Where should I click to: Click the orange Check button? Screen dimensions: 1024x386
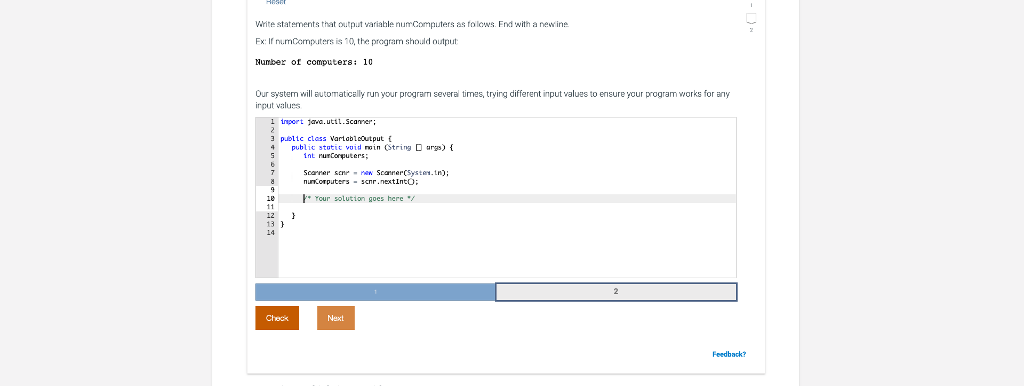[x=277, y=318]
